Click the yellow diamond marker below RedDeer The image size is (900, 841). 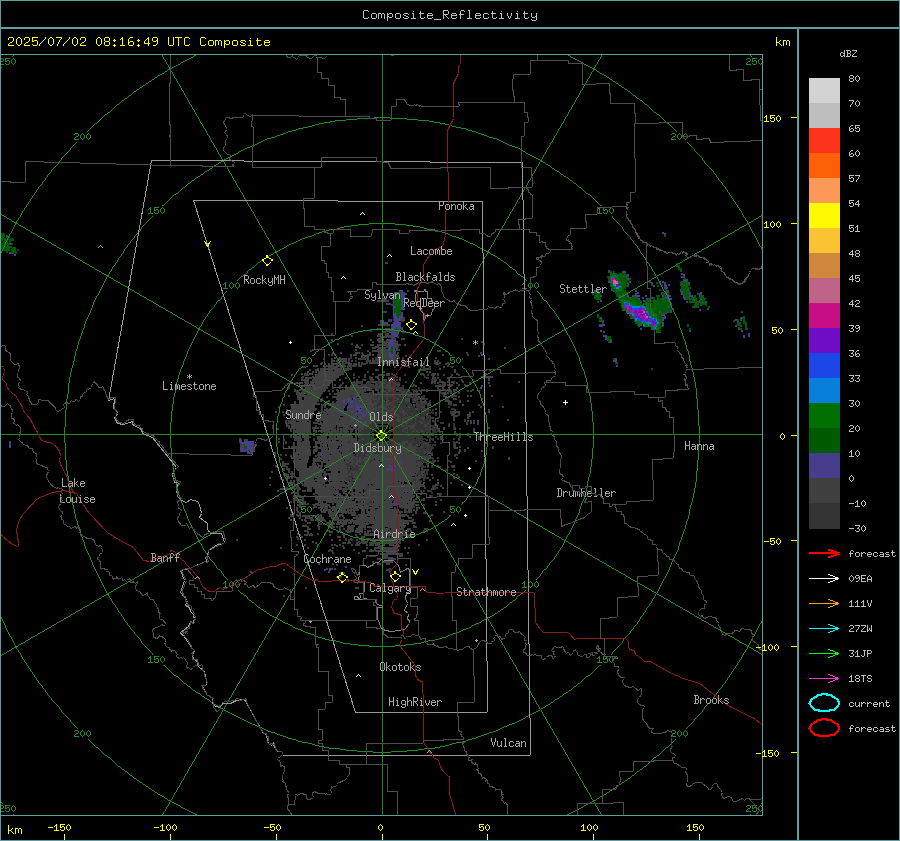click(x=411, y=325)
